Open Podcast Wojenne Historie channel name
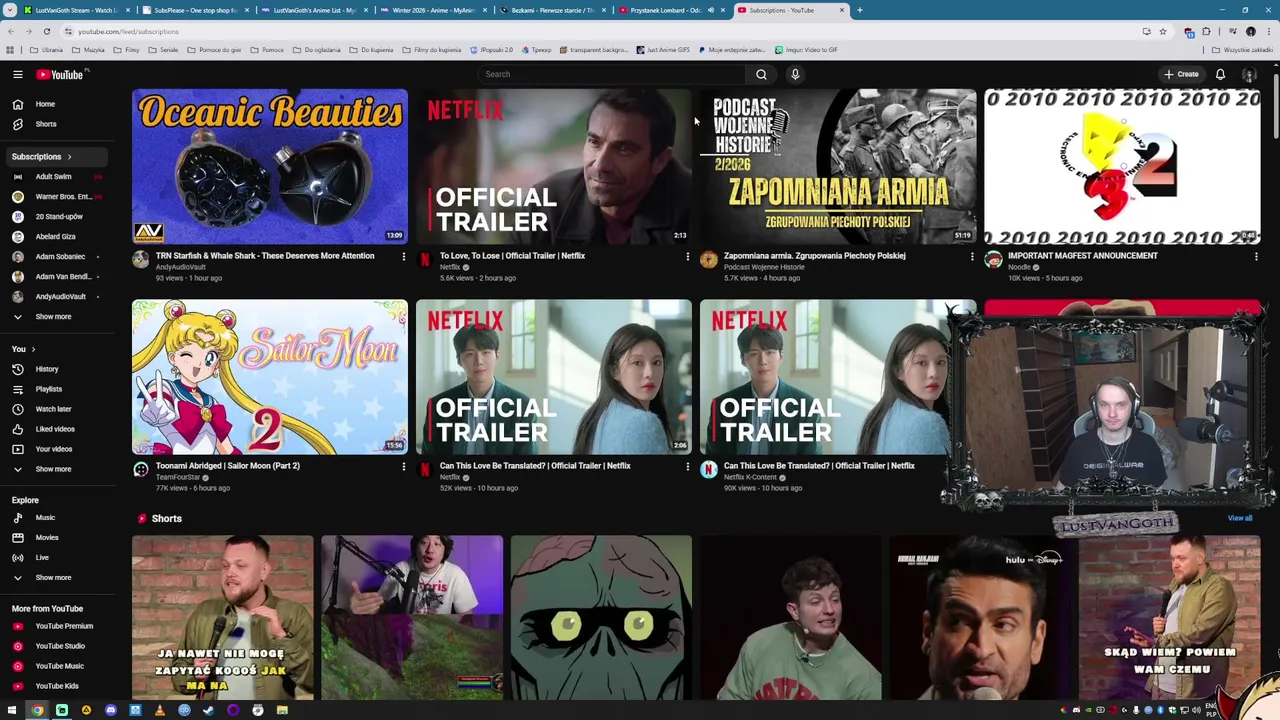Image resolution: width=1280 pixels, height=720 pixels. (x=764, y=267)
